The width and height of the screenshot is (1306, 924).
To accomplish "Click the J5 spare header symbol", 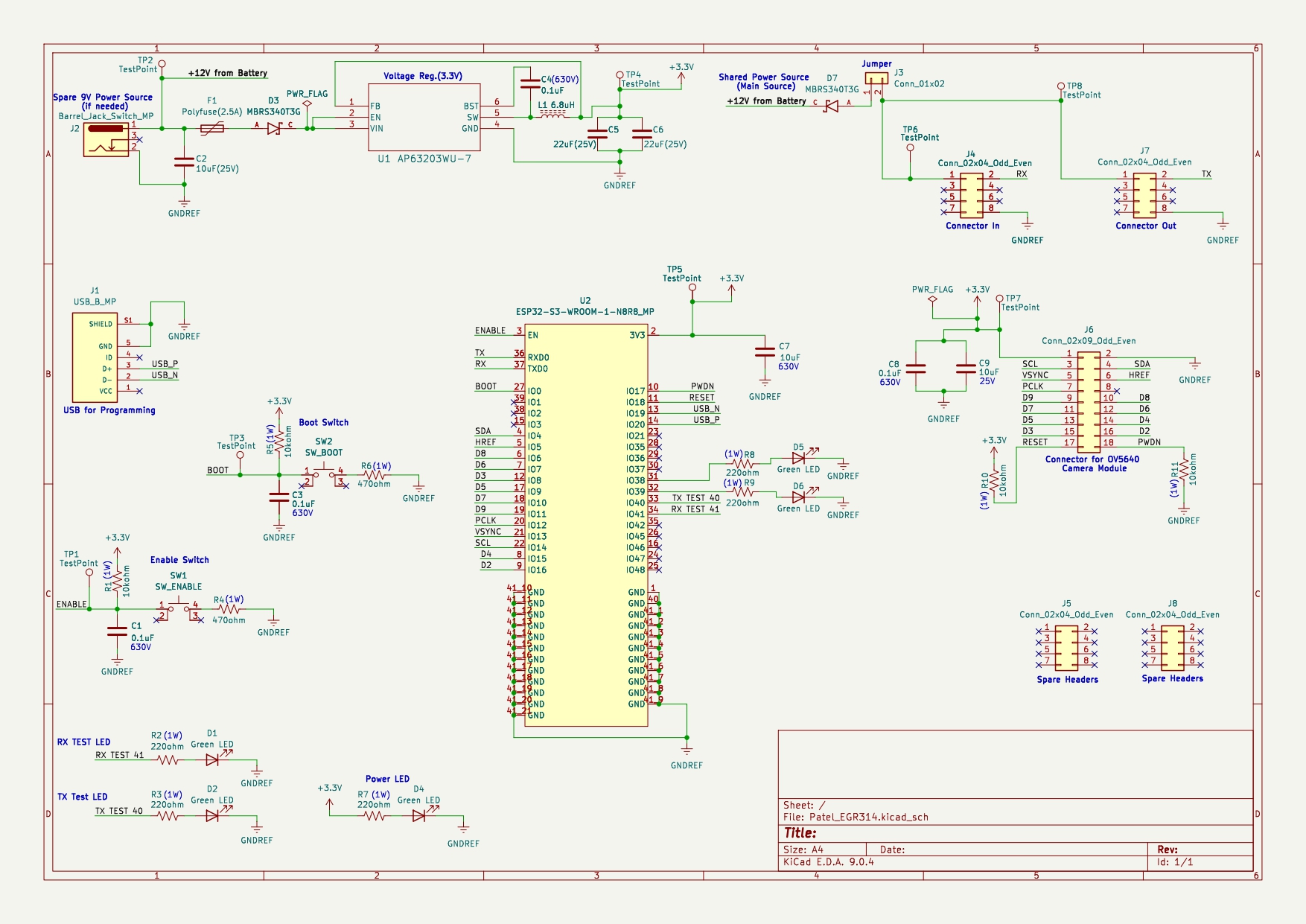I will coord(1066,647).
